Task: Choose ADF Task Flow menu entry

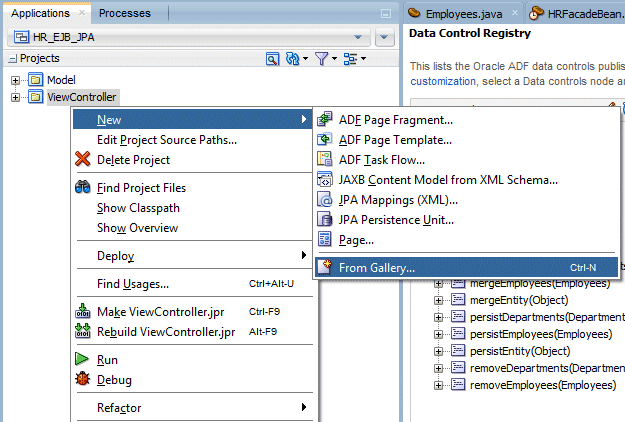Action: [466, 159]
